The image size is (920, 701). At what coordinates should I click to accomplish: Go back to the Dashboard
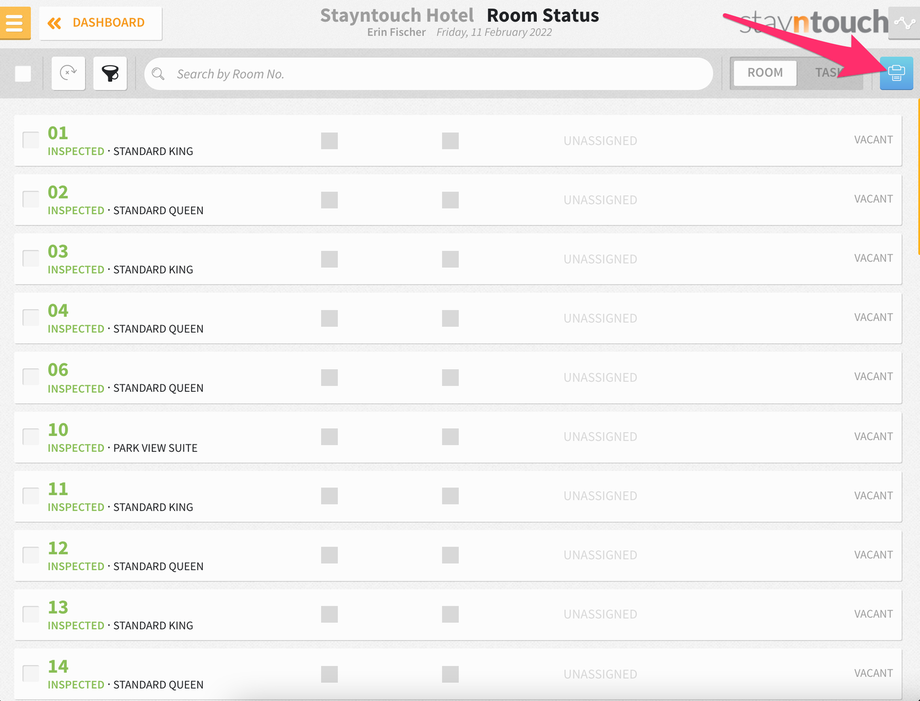[x=100, y=23]
